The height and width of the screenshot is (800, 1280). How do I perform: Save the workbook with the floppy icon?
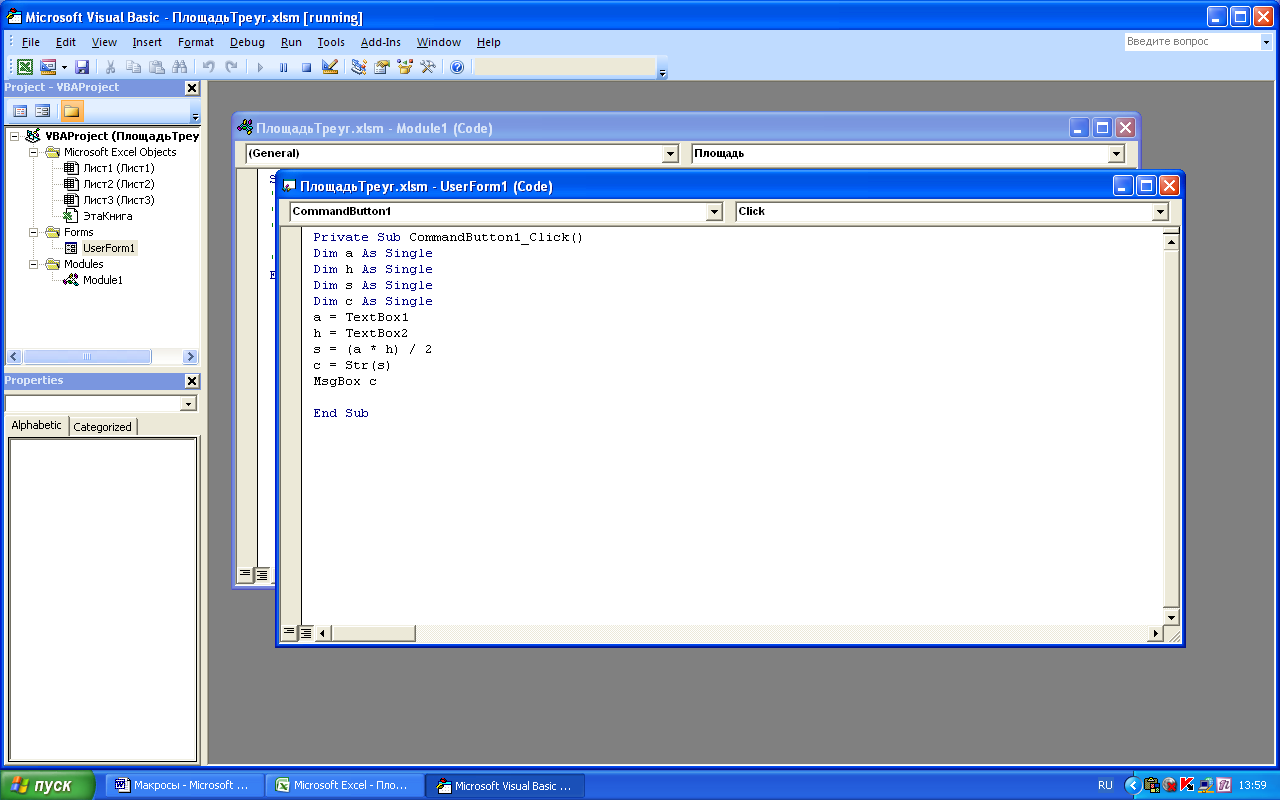[82, 67]
